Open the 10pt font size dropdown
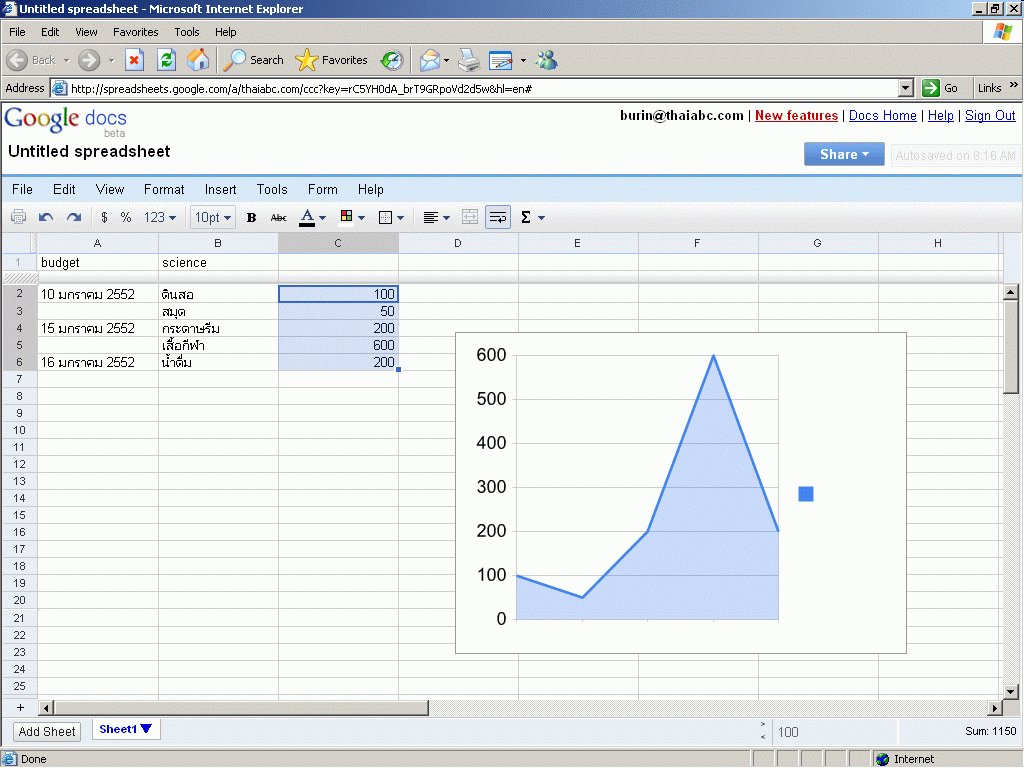Viewport: 1024px width, 768px height. 213,217
